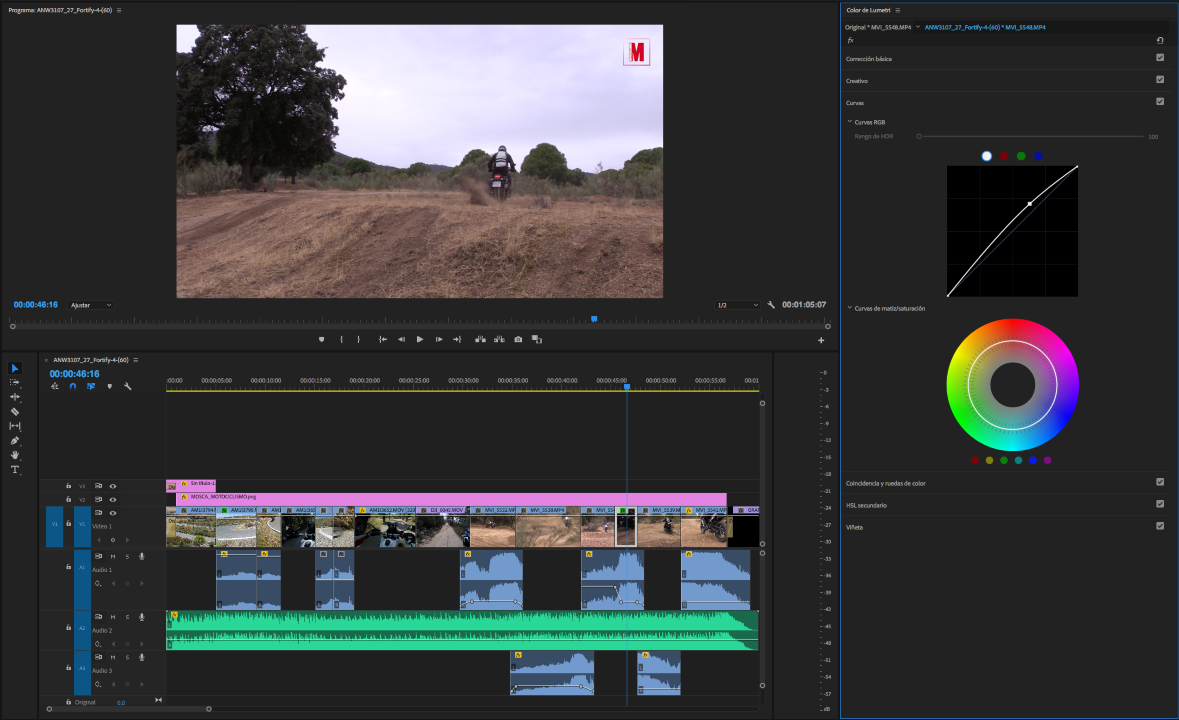This screenshot has width=1179, height=720.
Task: Enable voice-over record on Audio 3
Action: [x=141, y=658]
